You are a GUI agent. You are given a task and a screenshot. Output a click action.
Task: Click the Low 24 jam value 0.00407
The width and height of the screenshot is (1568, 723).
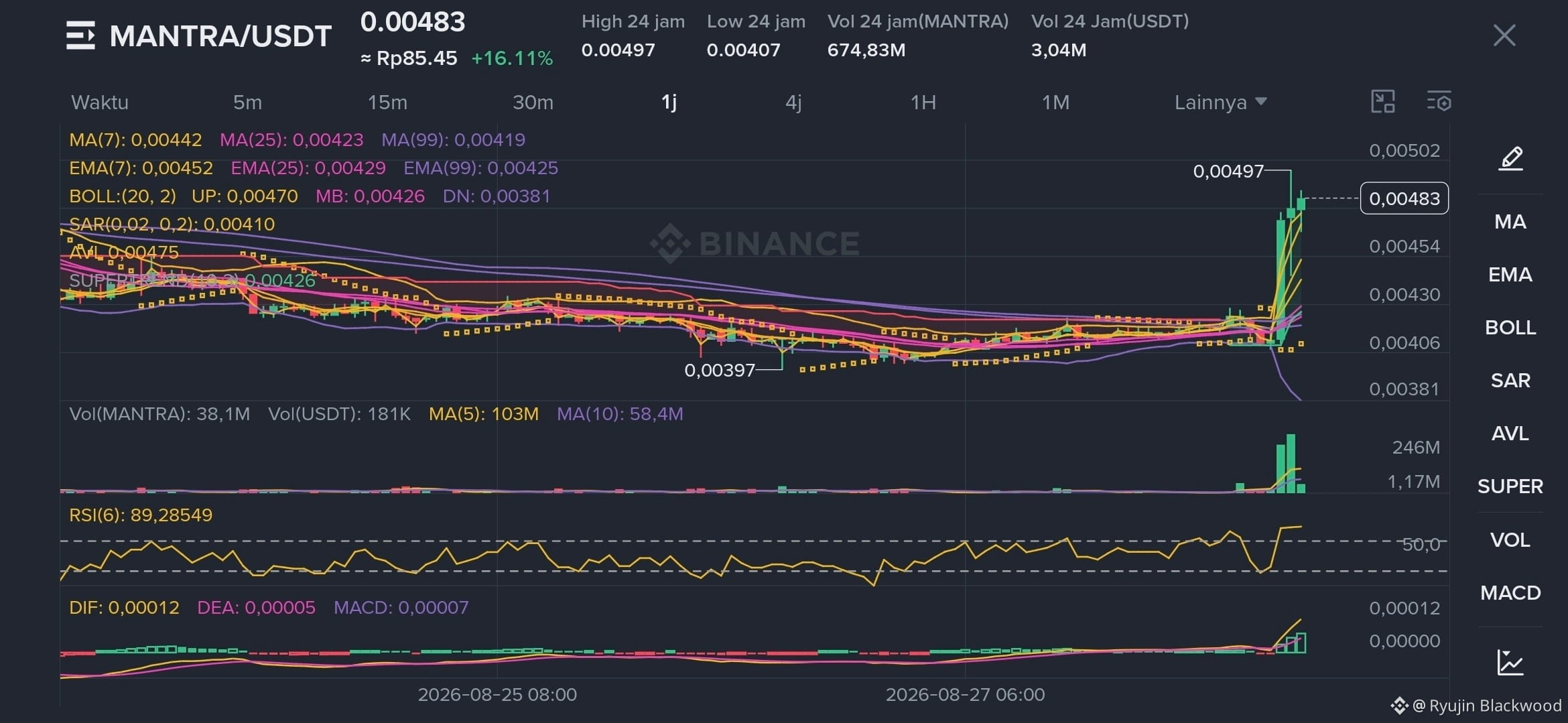[x=743, y=50]
